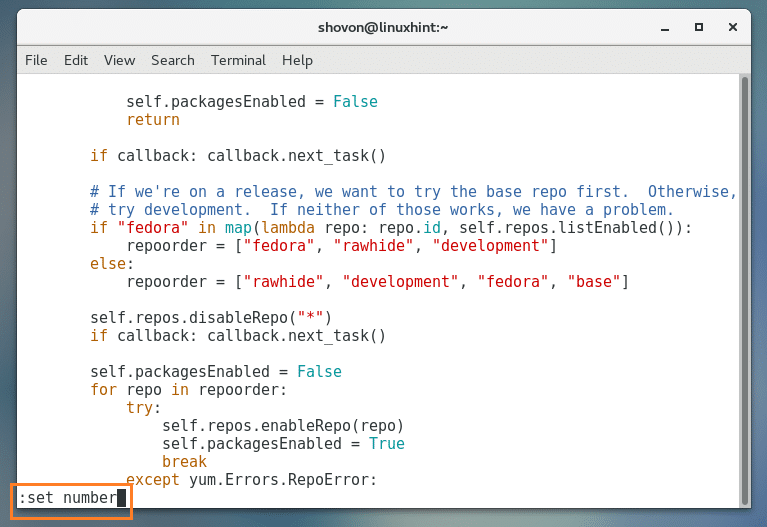Viewport: 767px width, 527px height.
Task: Click the vertical scrollbar thumb
Action: [744, 290]
